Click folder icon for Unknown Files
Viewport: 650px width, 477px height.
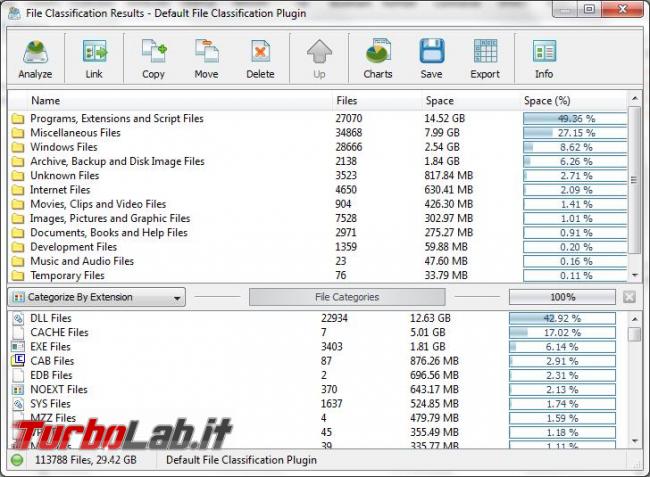(x=18, y=176)
